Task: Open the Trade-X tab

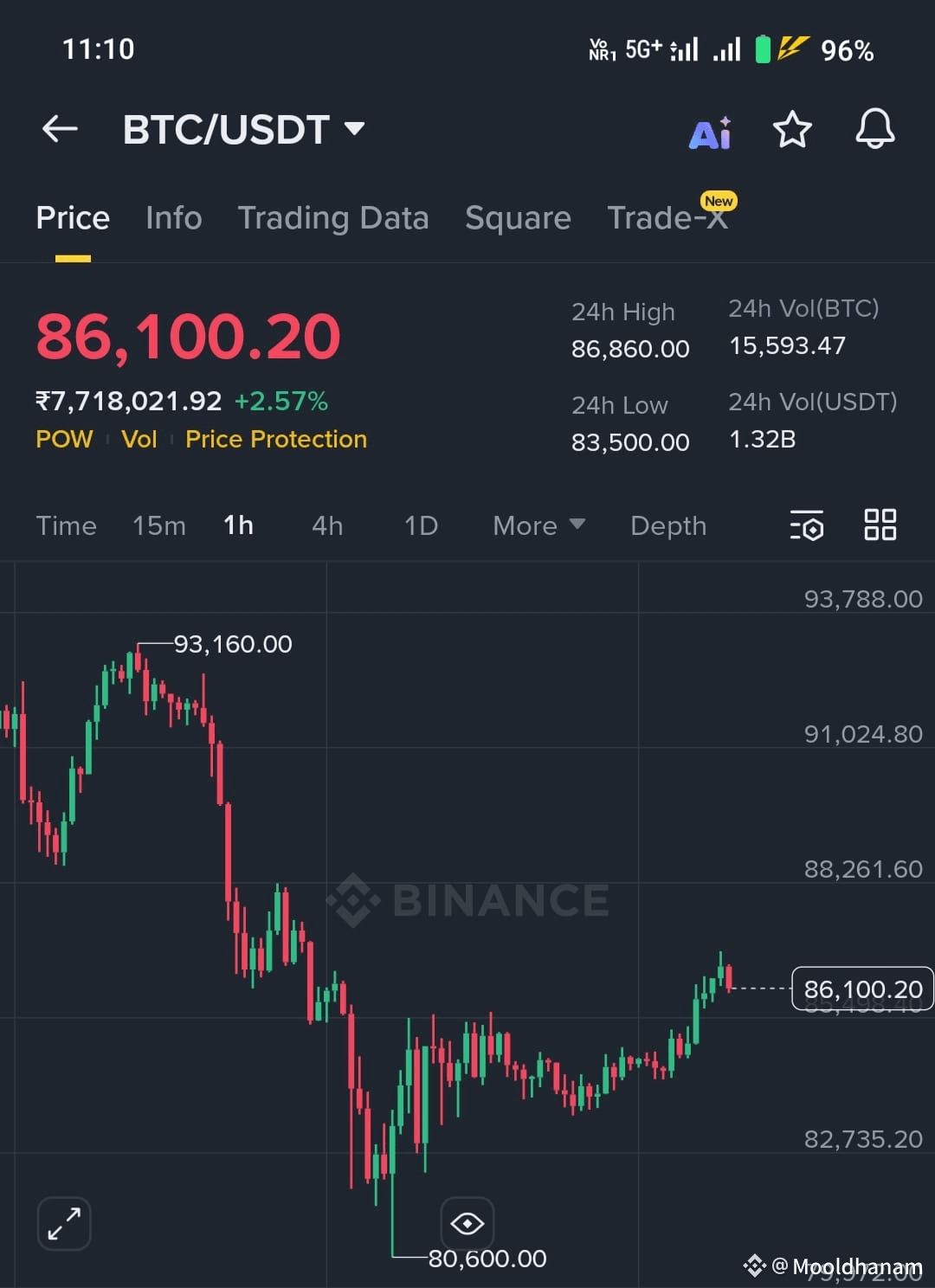Action: click(x=667, y=218)
